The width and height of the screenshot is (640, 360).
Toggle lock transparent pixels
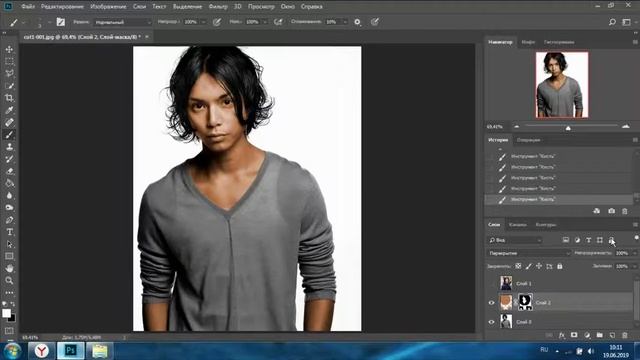[518, 266]
